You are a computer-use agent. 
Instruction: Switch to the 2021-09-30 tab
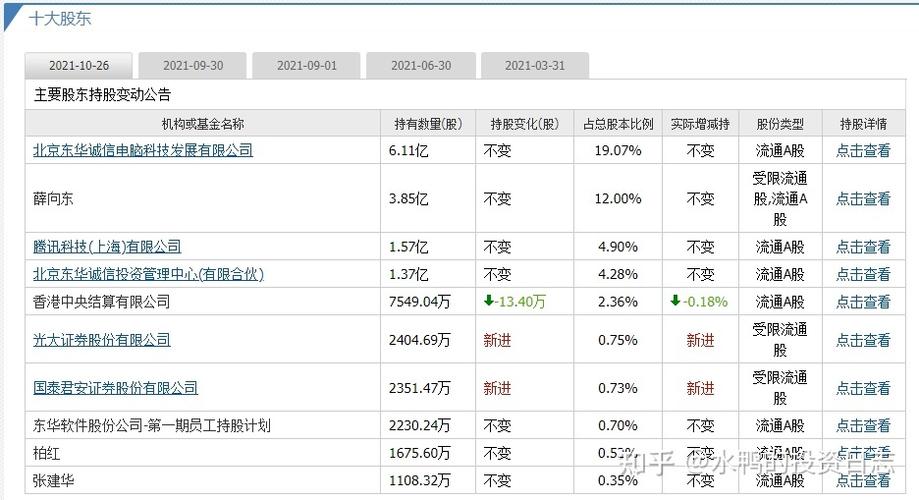tap(193, 66)
